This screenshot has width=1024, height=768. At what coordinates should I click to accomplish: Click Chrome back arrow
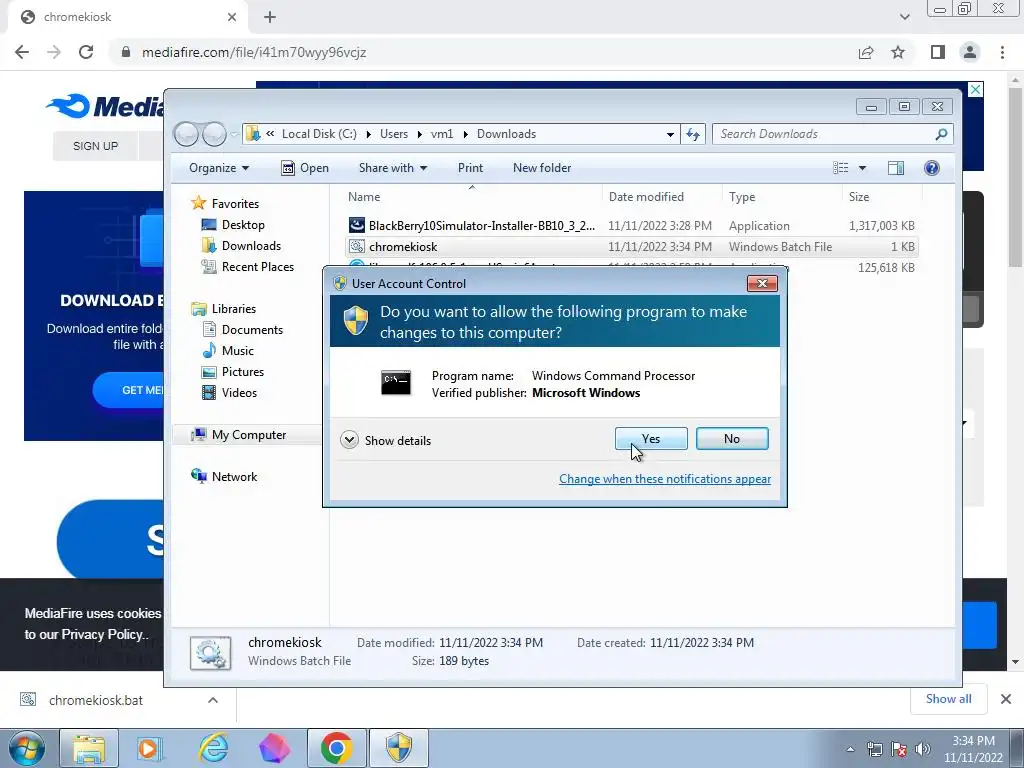coord(22,52)
